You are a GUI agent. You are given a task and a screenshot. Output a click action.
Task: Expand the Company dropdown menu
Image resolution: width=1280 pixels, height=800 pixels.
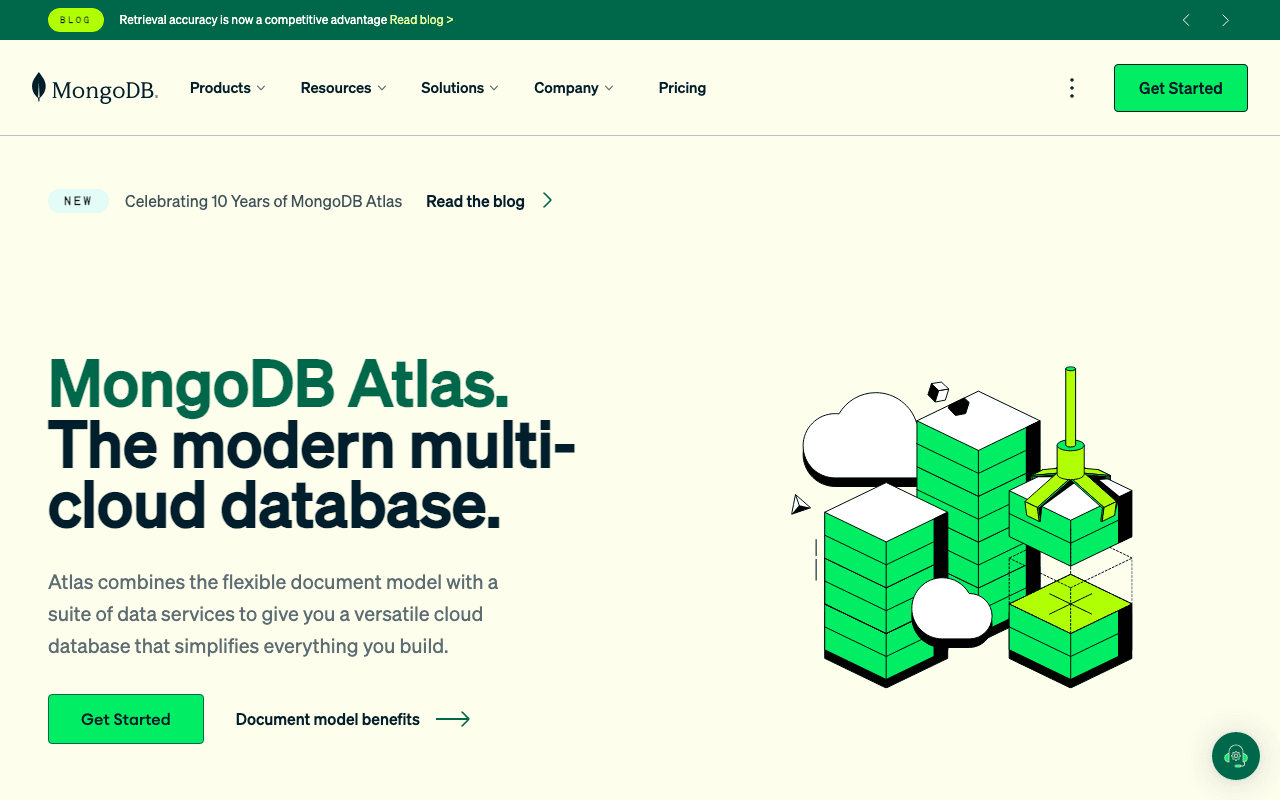574,88
